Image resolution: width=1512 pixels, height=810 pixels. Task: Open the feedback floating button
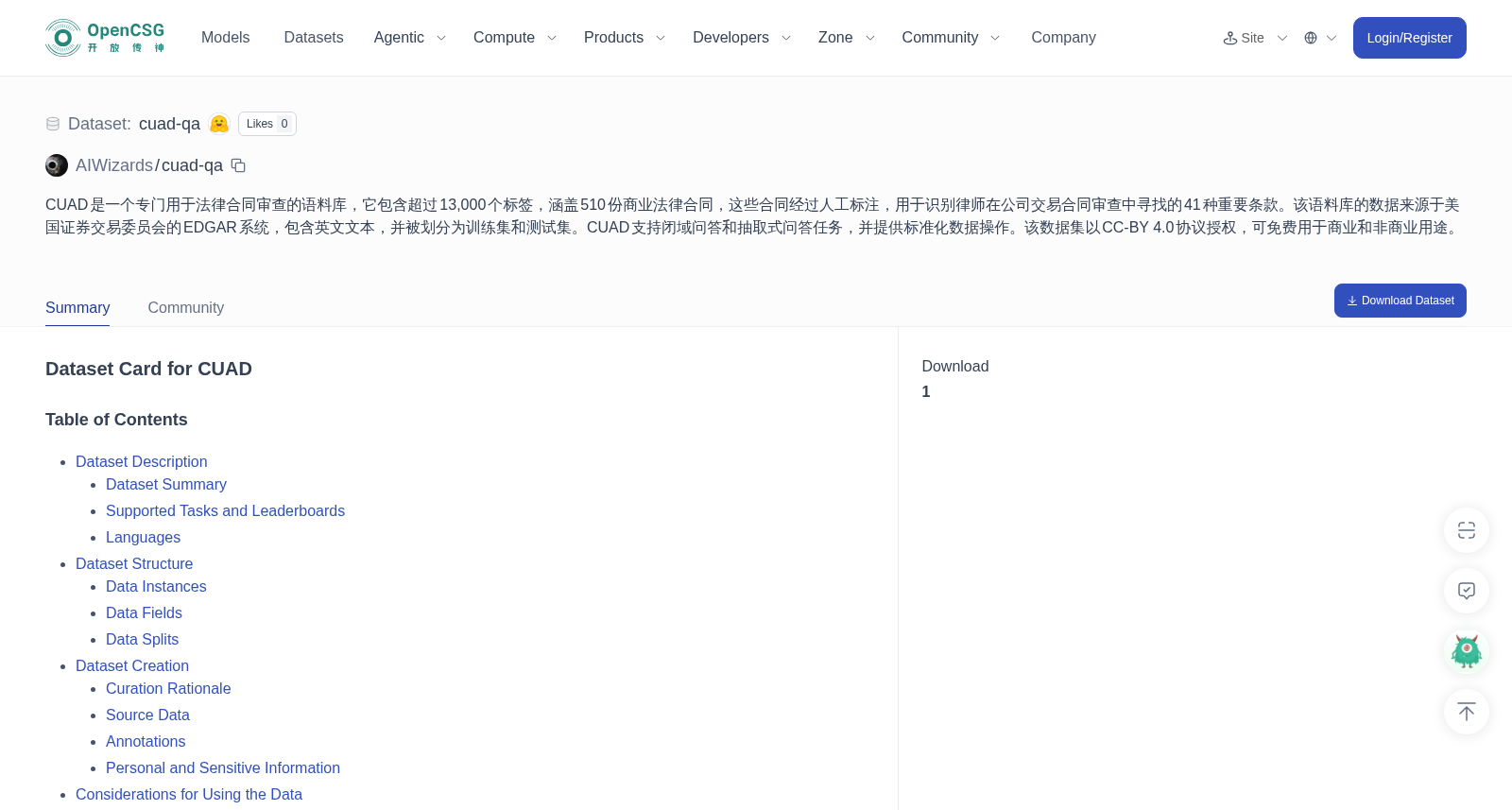[x=1467, y=591]
